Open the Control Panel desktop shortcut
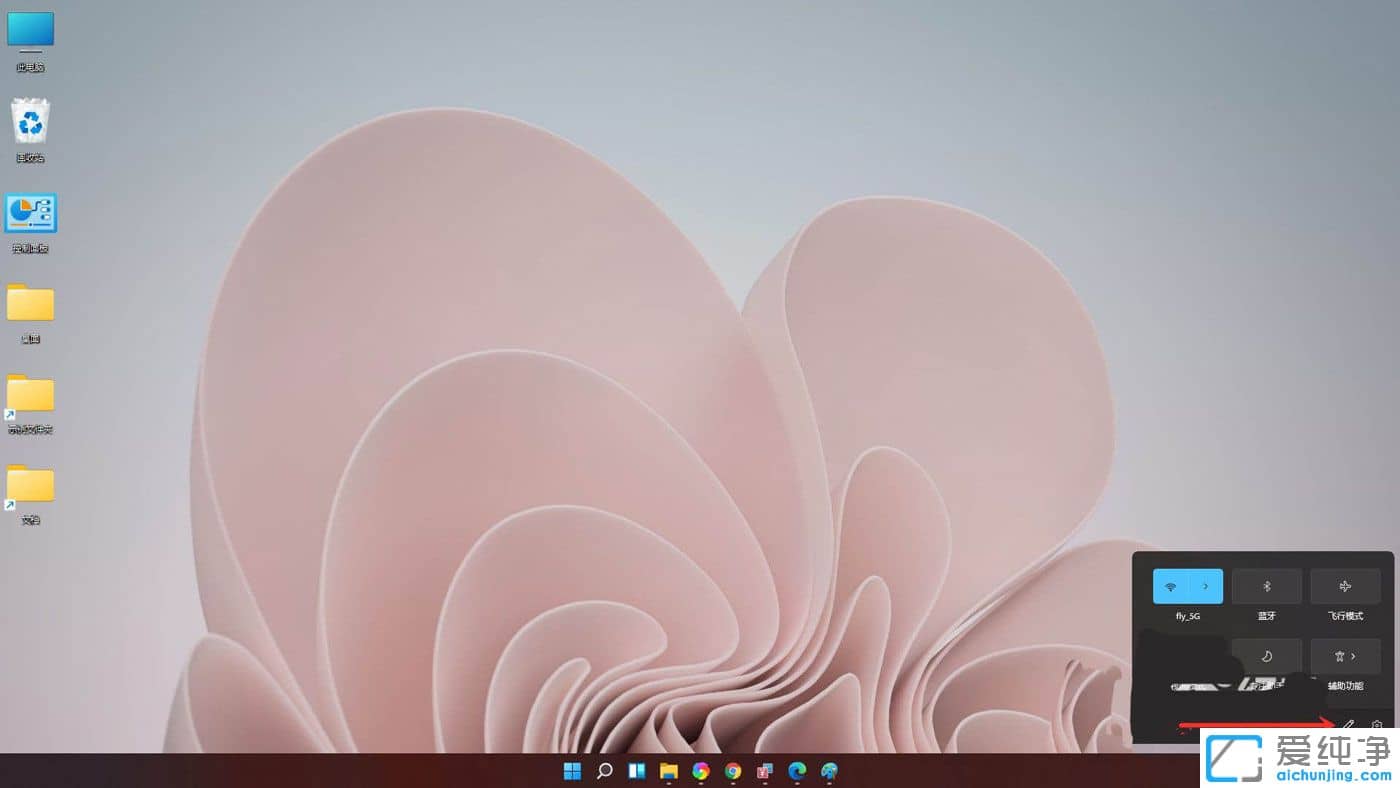1400x788 pixels. [x=29, y=213]
